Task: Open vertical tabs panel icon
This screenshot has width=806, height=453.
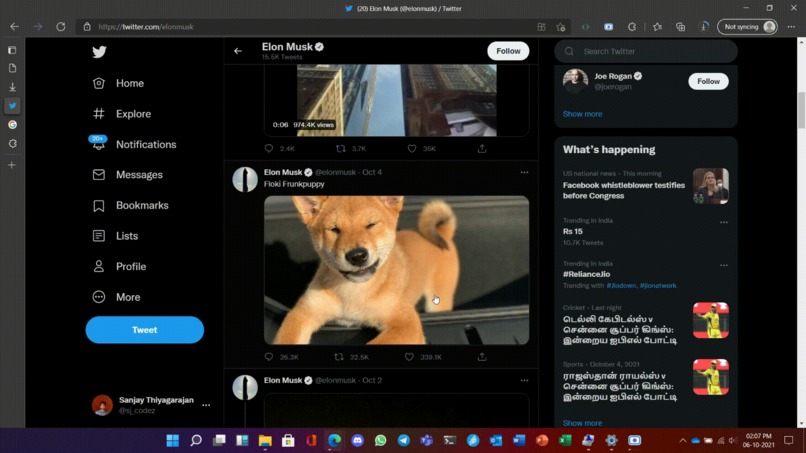Action: pyautogui.click(x=12, y=50)
